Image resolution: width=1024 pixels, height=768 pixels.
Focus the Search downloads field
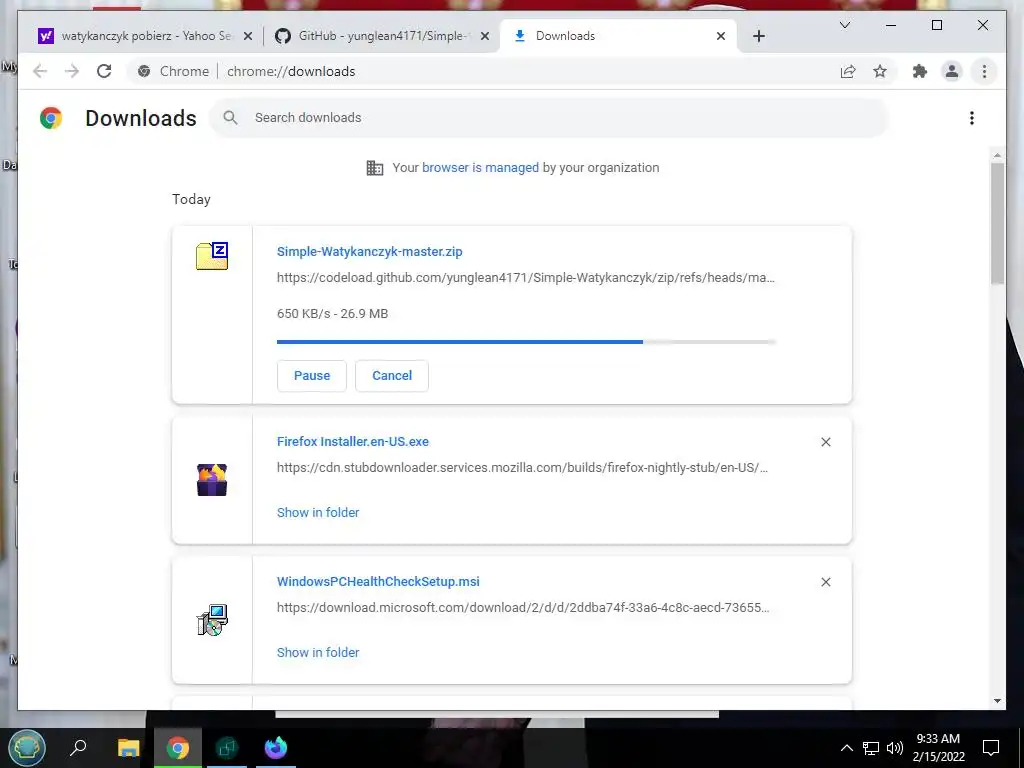coord(549,118)
